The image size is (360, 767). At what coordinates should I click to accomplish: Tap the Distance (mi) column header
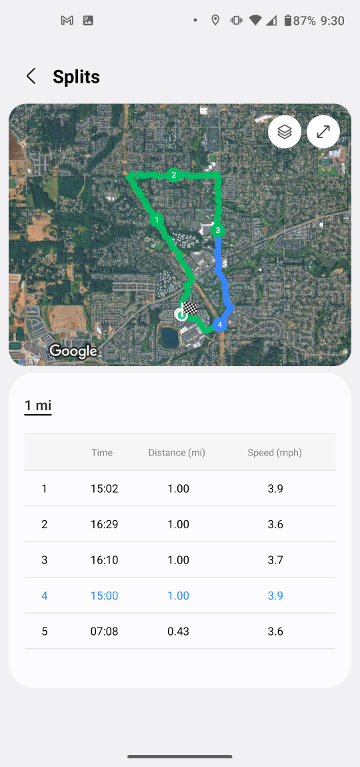pyautogui.click(x=177, y=452)
